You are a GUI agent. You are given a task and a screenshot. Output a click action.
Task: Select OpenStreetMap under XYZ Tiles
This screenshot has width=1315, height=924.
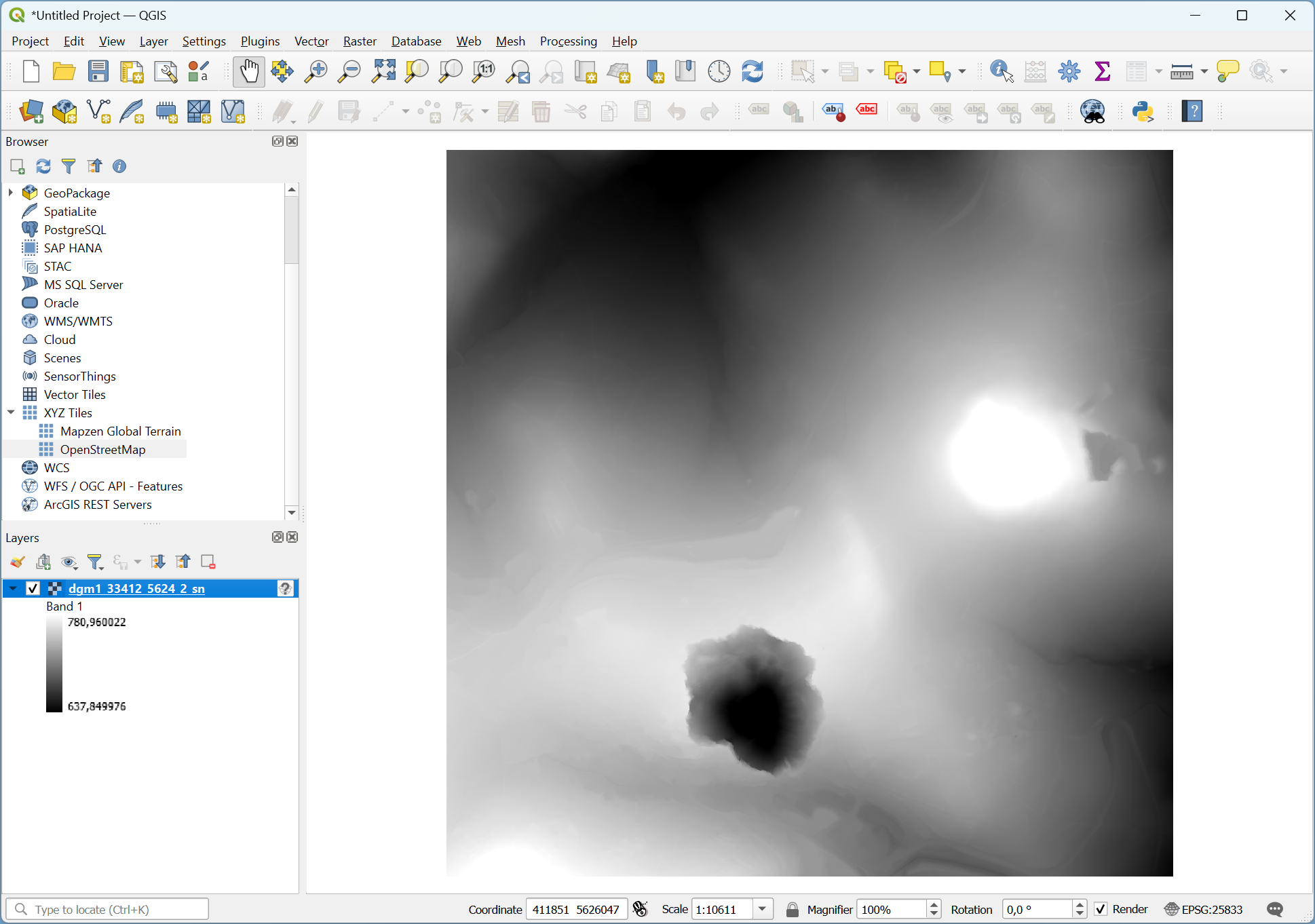(x=102, y=449)
